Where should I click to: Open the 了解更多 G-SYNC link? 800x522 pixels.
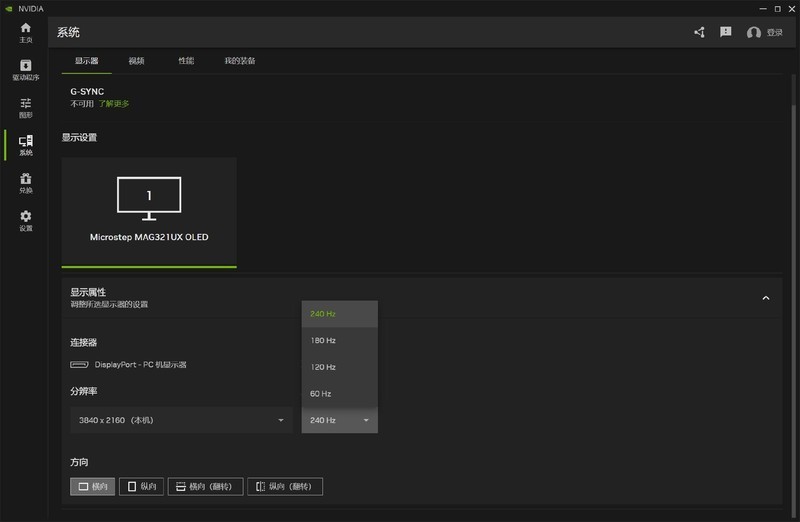pos(113,104)
